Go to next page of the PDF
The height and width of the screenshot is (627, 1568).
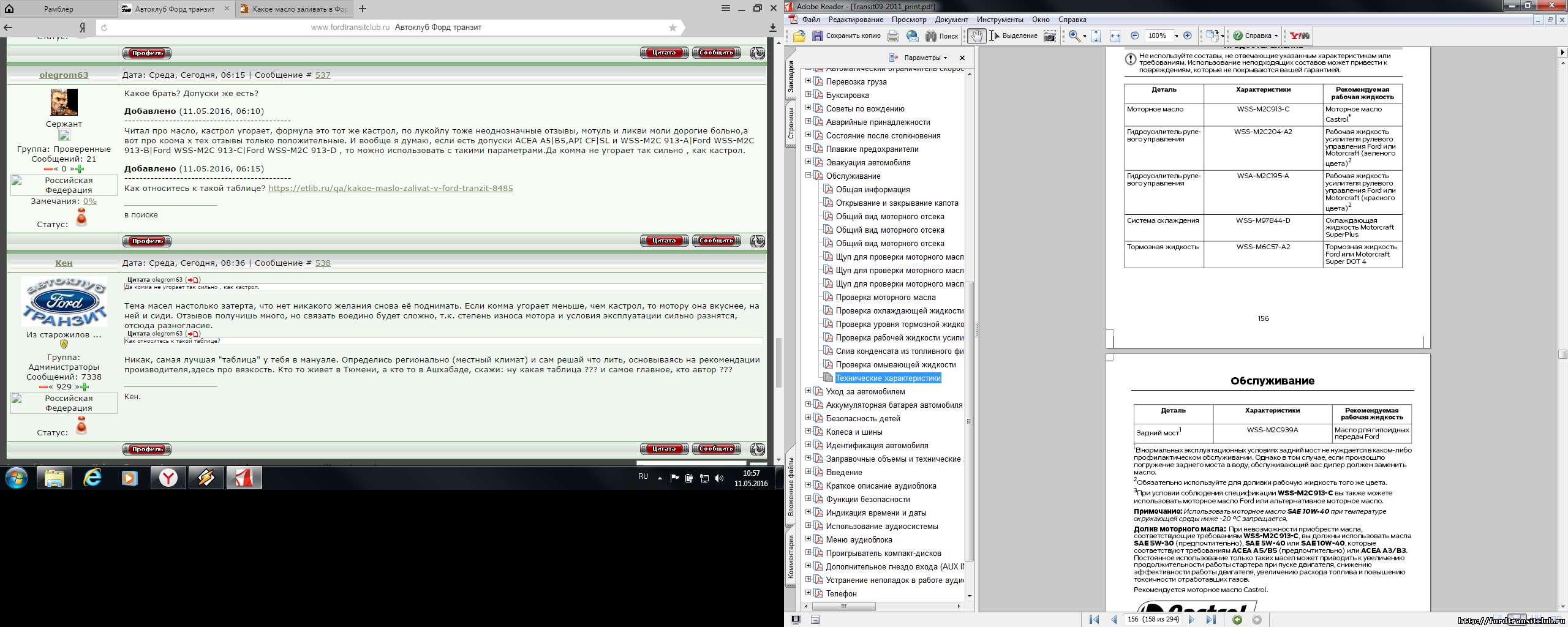pos(1191,620)
